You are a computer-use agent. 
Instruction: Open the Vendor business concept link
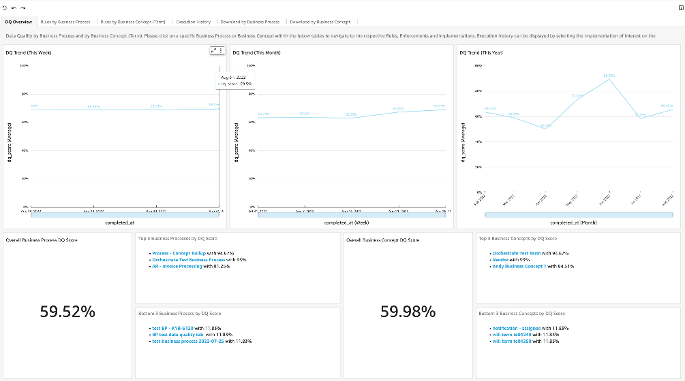coord(501,260)
